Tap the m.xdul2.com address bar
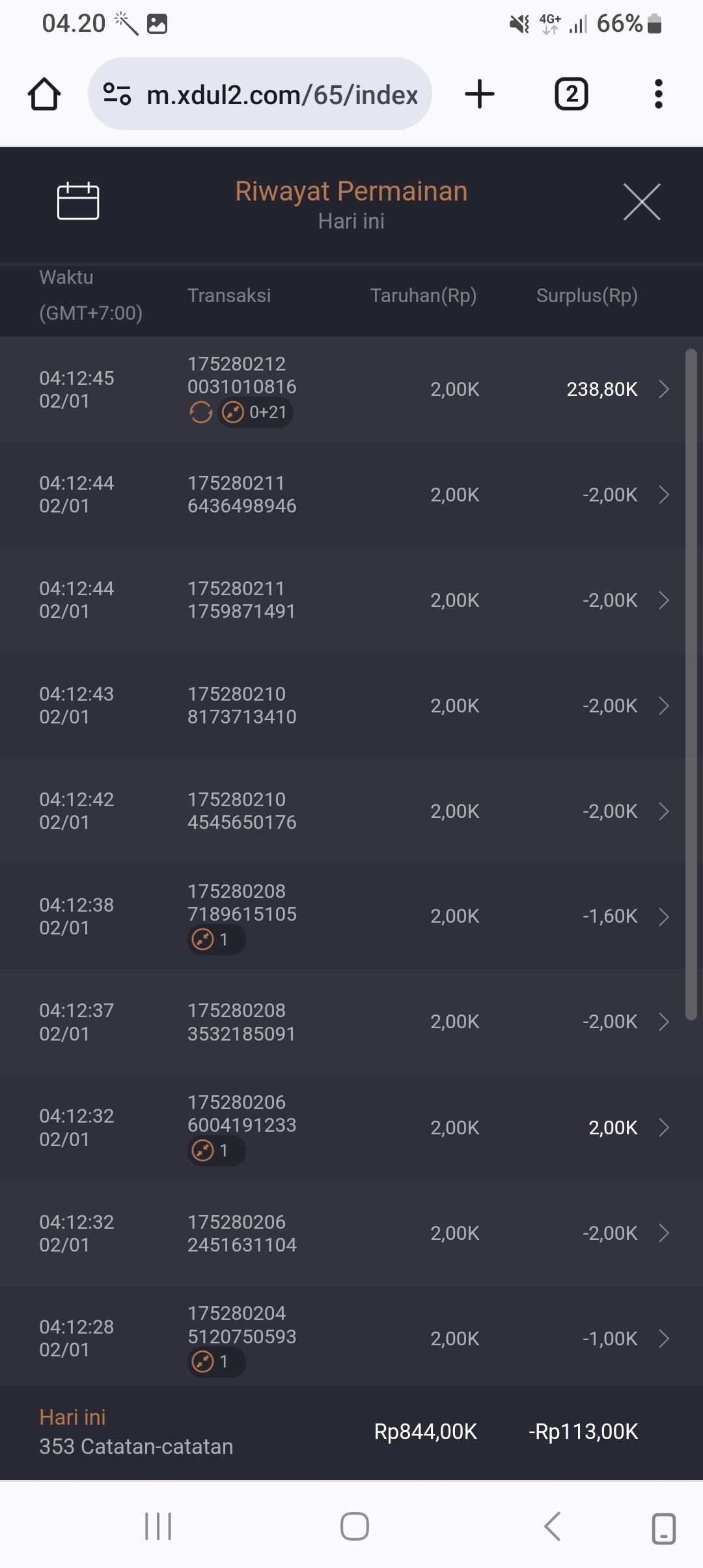Viewport: 703px width, 1568px height. 281,94
